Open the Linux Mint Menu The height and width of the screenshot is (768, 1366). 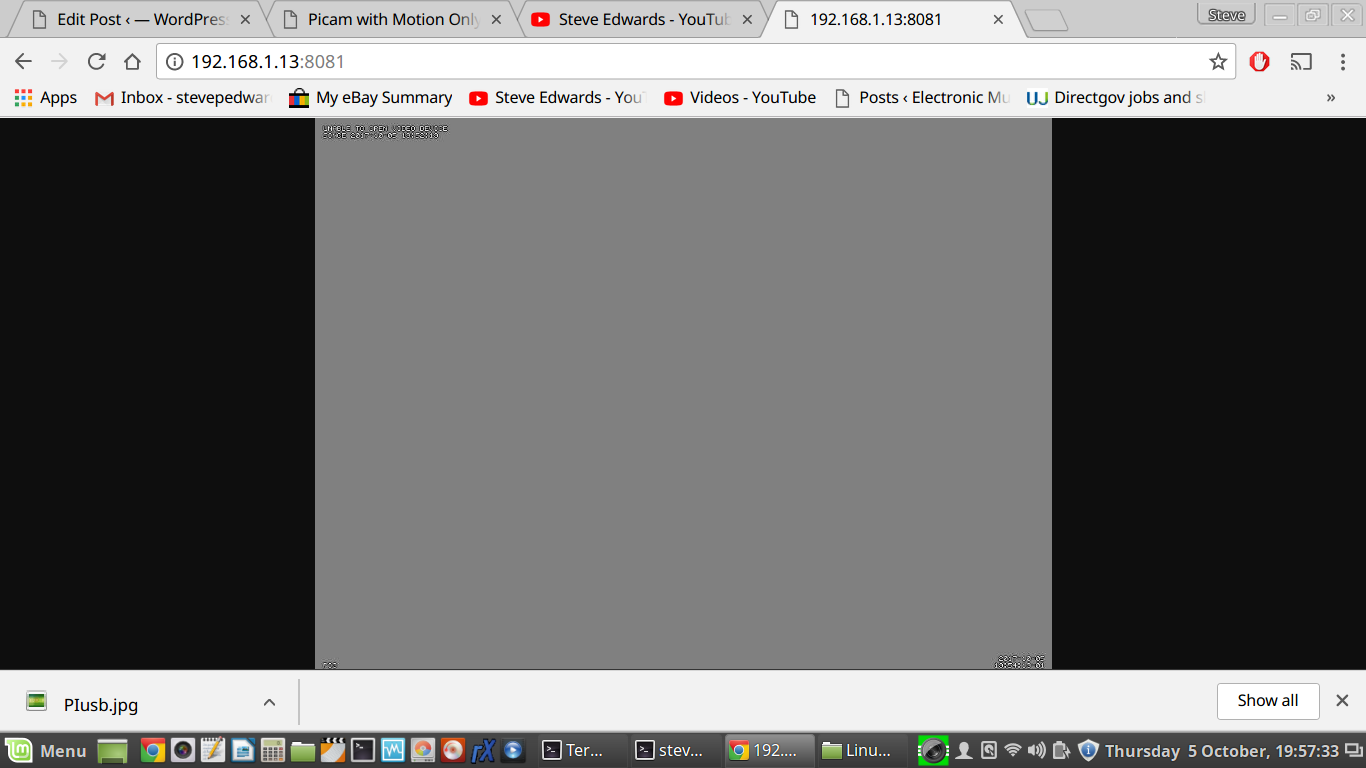click(46, 750)
